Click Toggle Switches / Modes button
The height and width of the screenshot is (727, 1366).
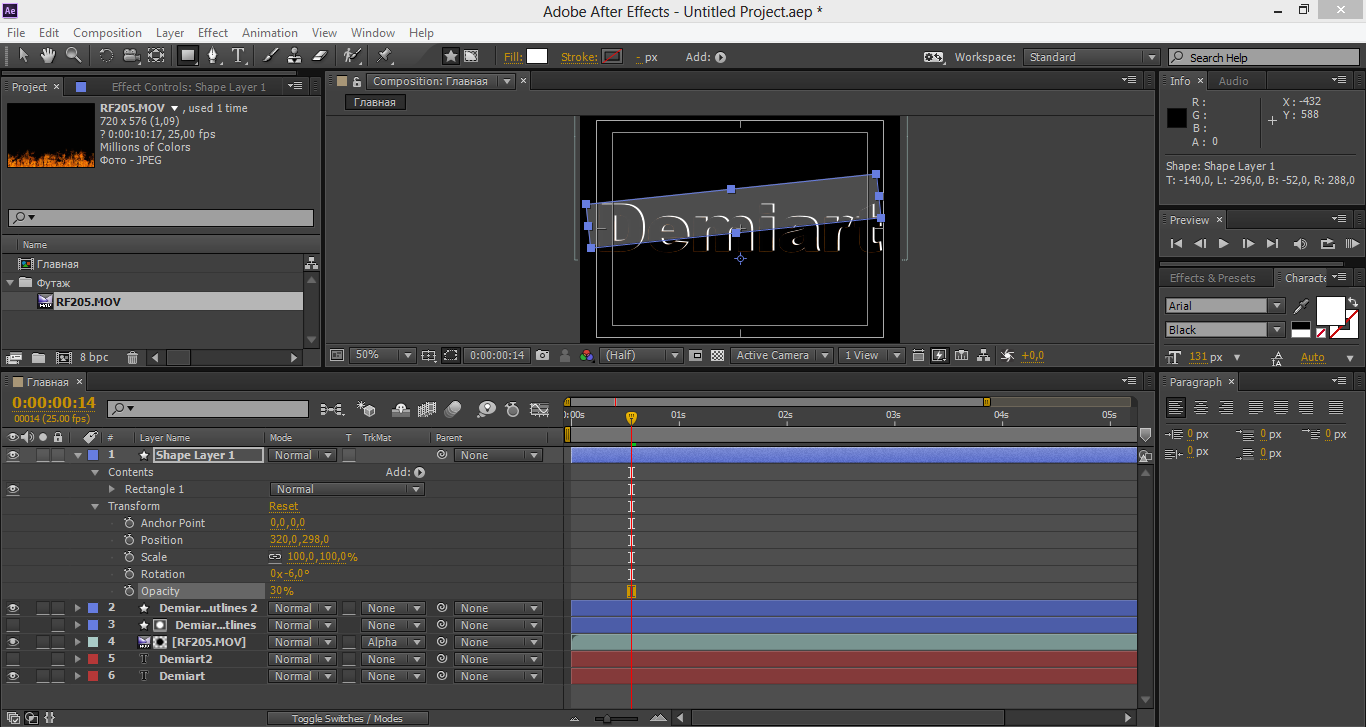click(347, 718)
